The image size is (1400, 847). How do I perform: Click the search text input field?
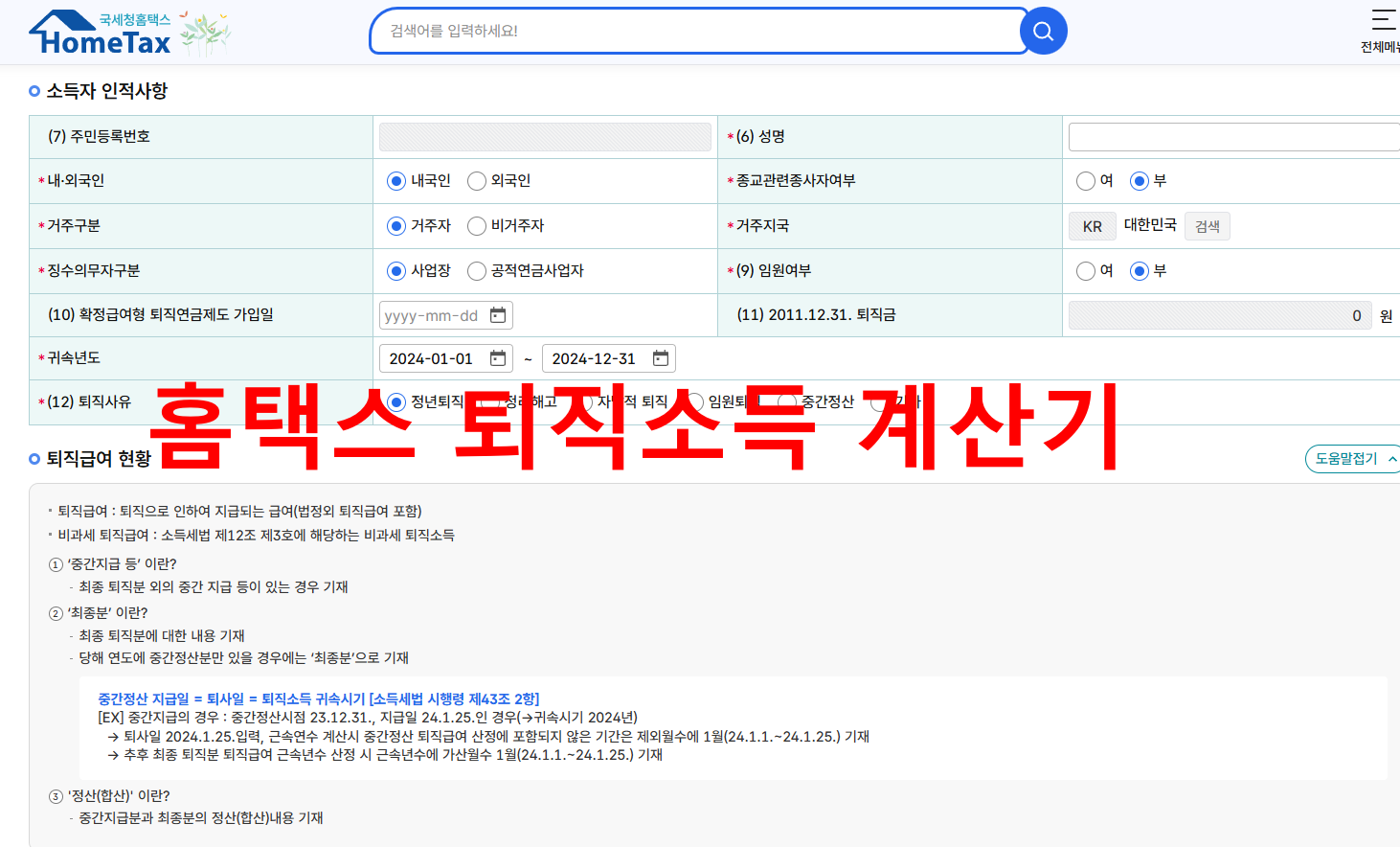(x=699, y=32)
